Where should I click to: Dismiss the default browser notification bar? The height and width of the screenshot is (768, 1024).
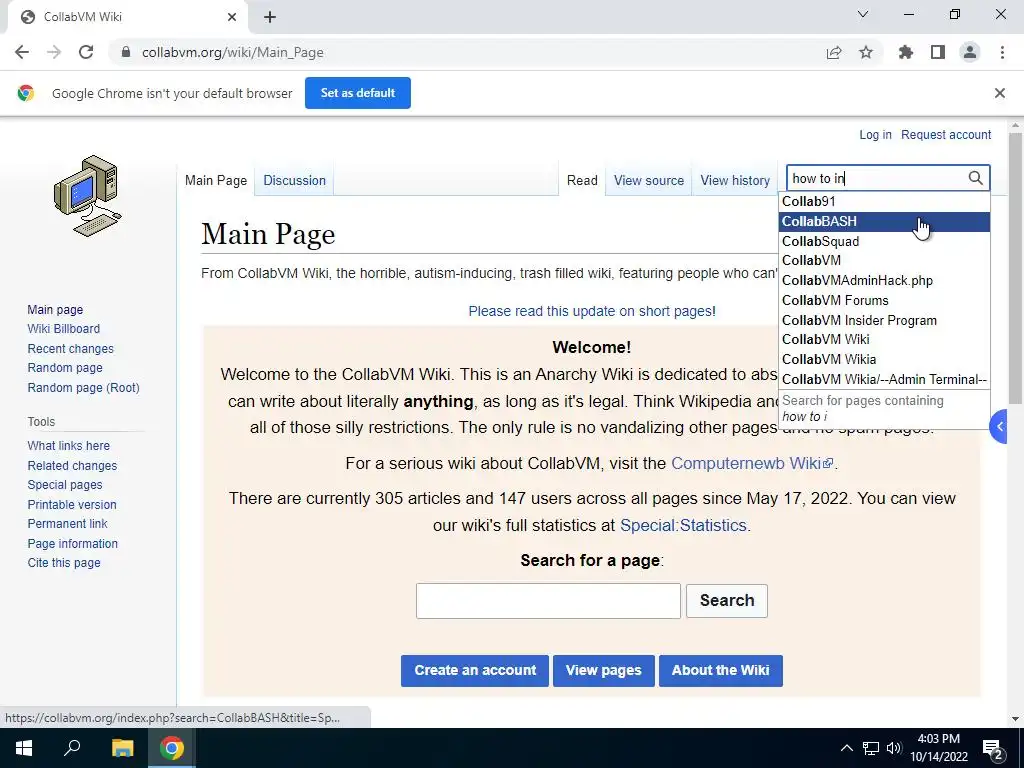click(1000, 93)
